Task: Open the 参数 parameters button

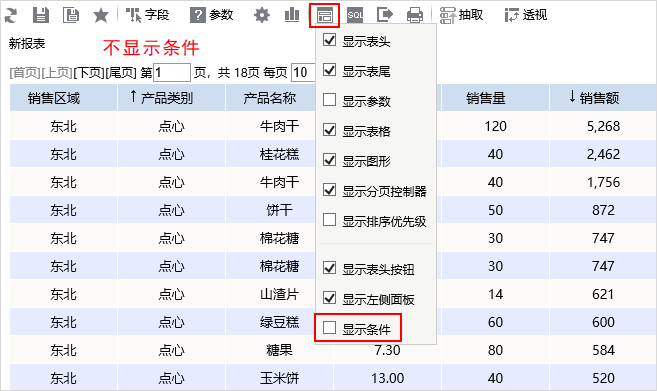Action: tap(211, 15)
